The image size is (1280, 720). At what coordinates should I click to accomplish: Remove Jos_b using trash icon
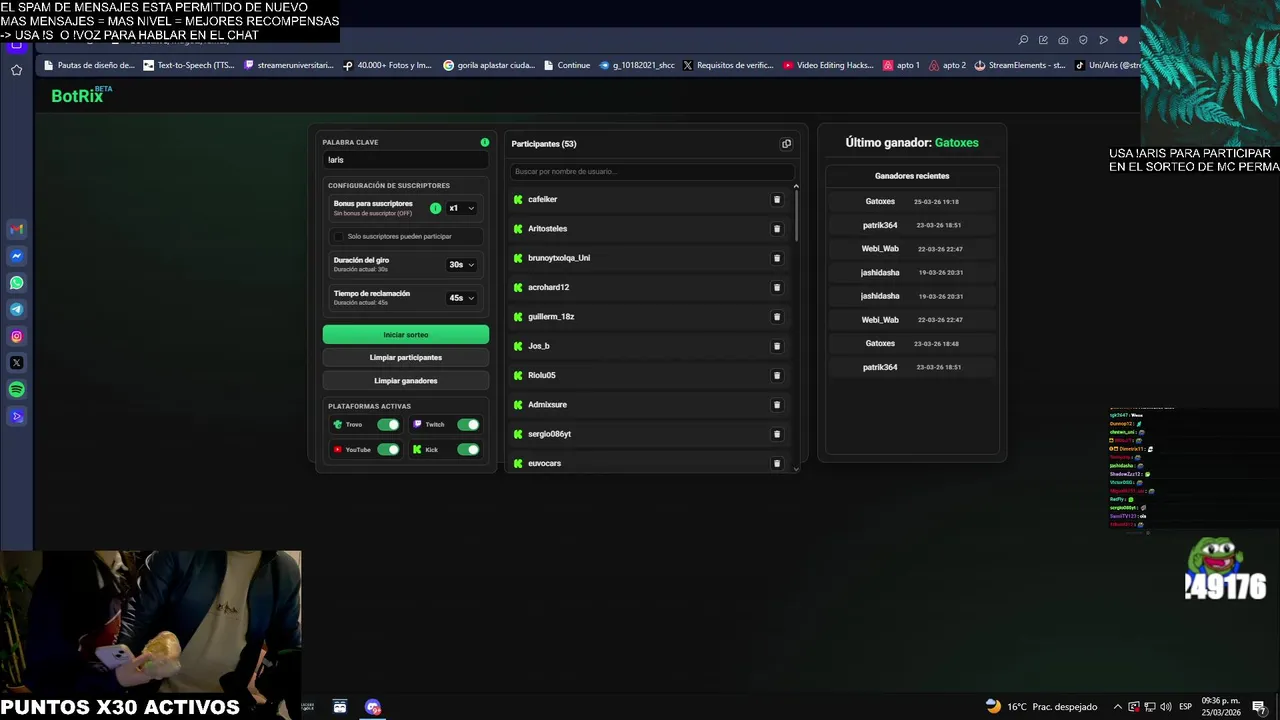777,346
